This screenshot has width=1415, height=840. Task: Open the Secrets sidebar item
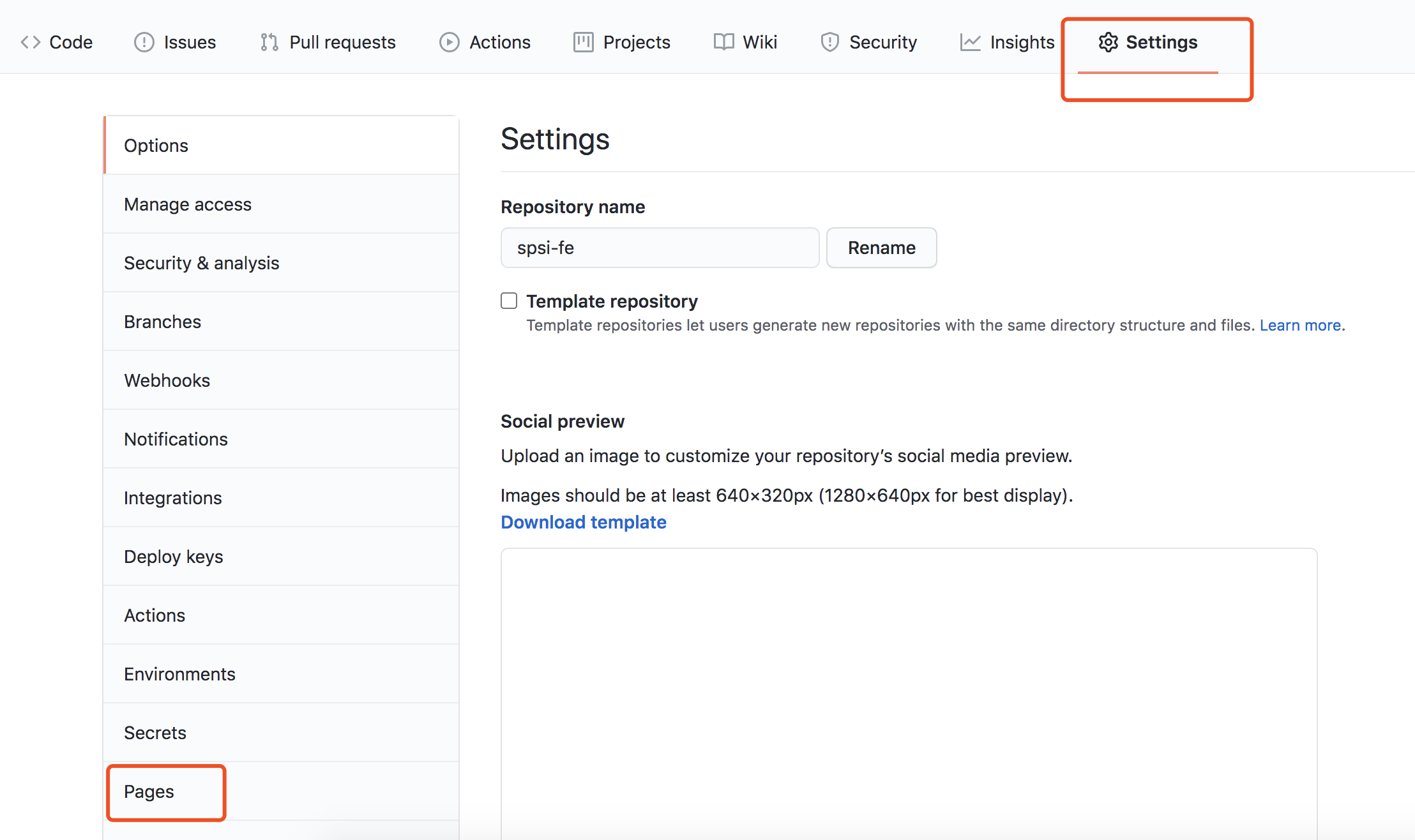pyautogui.click(x=281, y=733)
